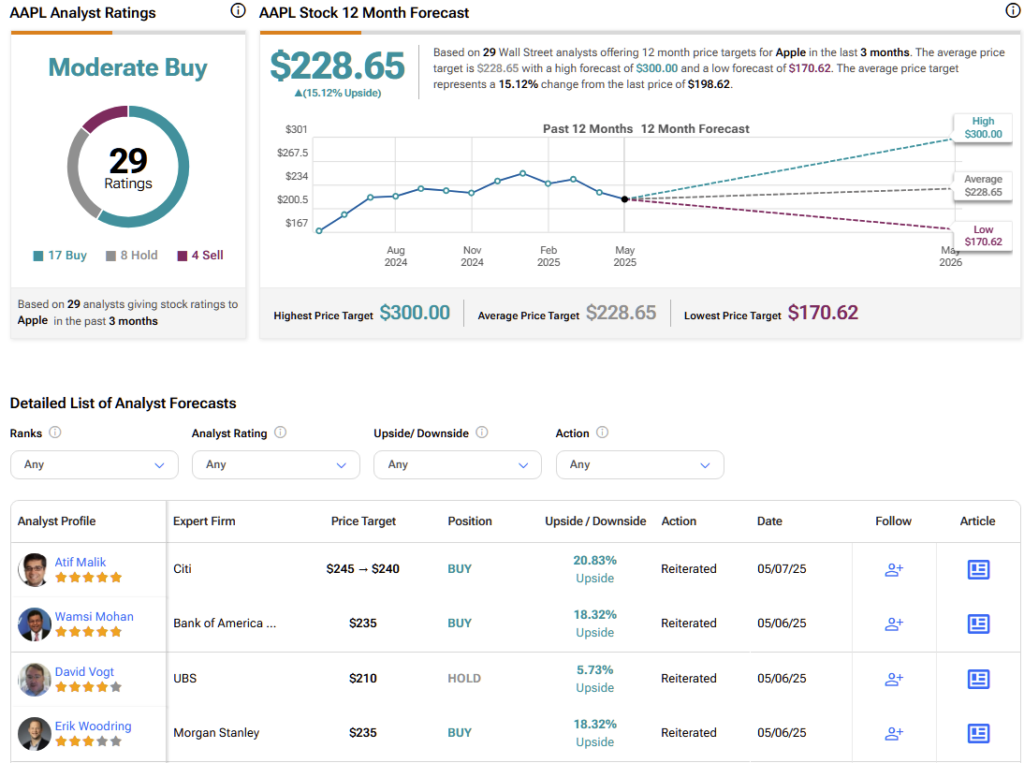Click Morgan Stanley firm name
The image size is (1024, 763).
tap(216, 733)
